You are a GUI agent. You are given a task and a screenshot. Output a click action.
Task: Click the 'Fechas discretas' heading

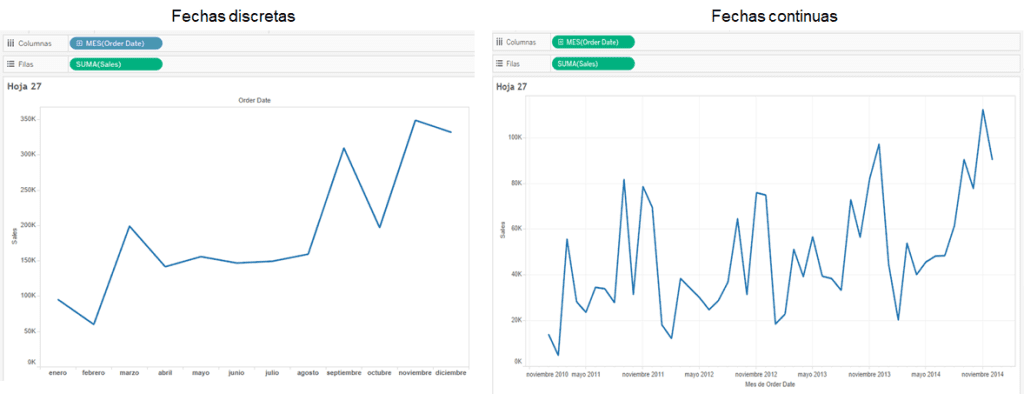click(x=234, y=16)
